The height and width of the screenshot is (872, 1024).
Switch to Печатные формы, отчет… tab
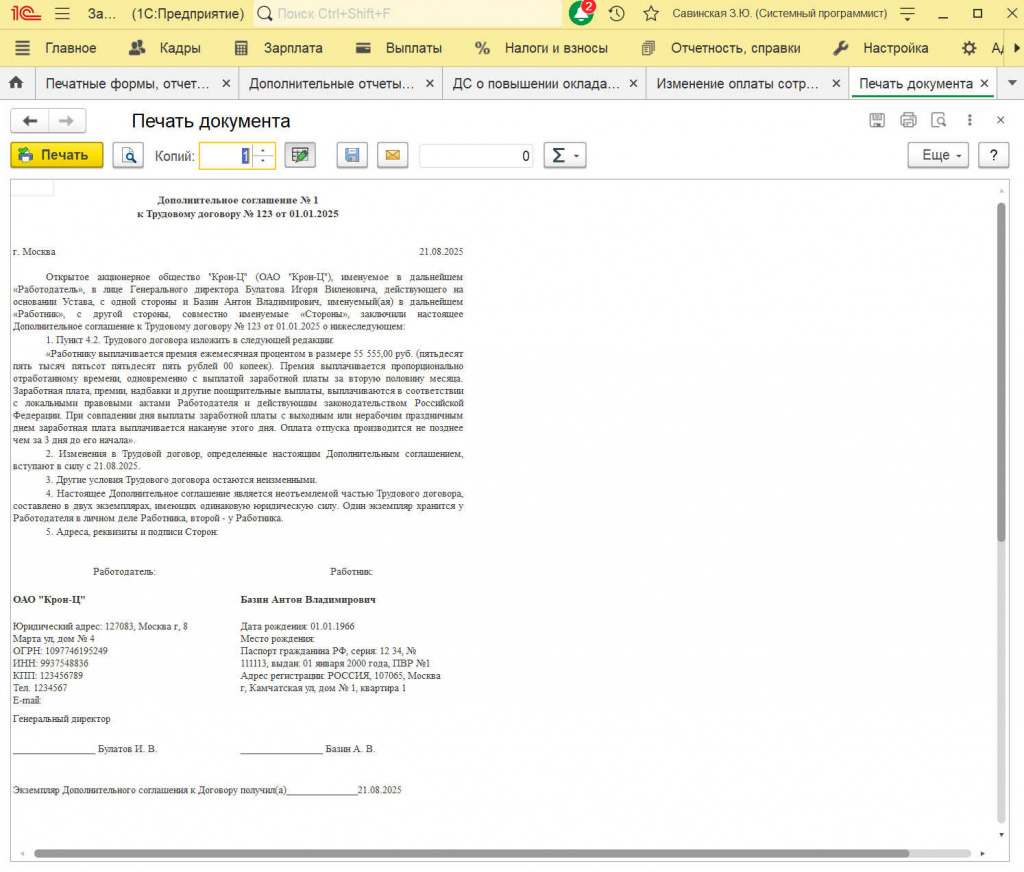[127, 84]
